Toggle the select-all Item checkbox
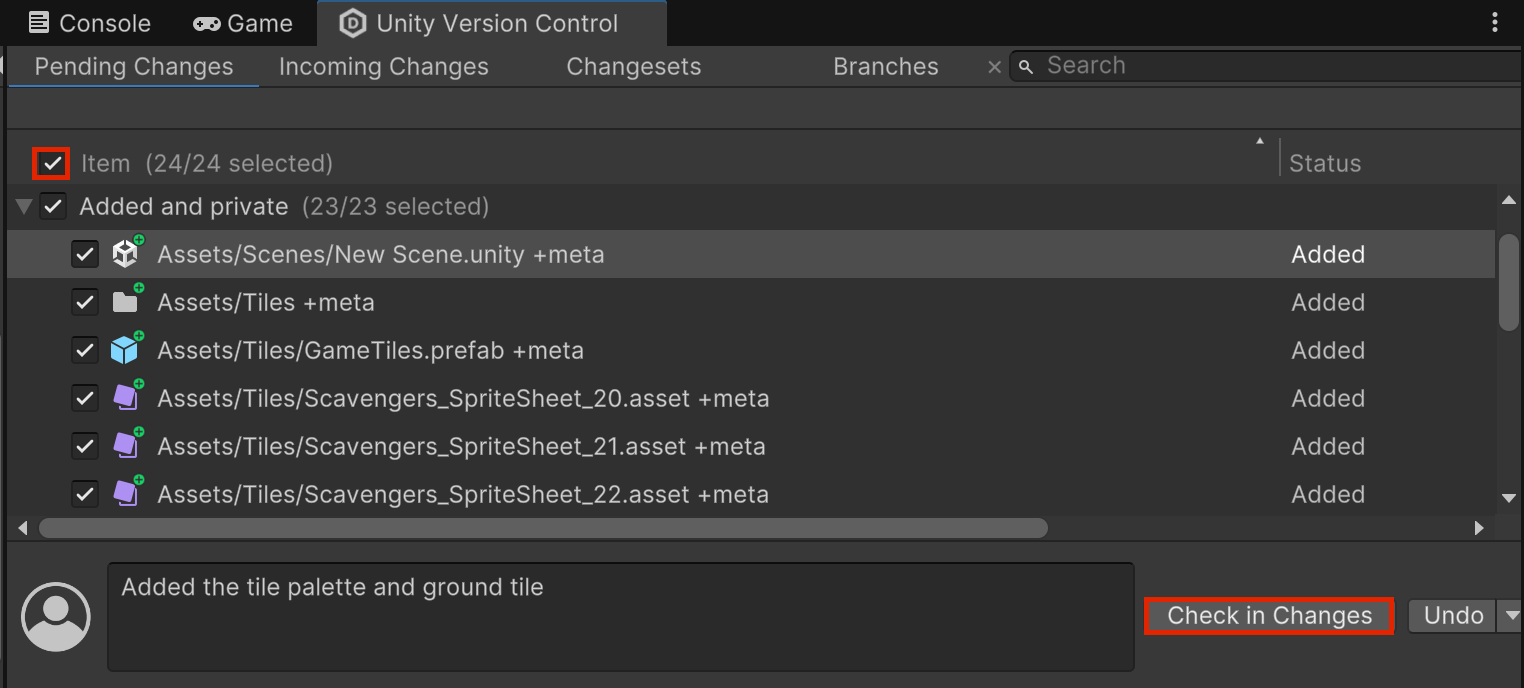 click(52, 163)
